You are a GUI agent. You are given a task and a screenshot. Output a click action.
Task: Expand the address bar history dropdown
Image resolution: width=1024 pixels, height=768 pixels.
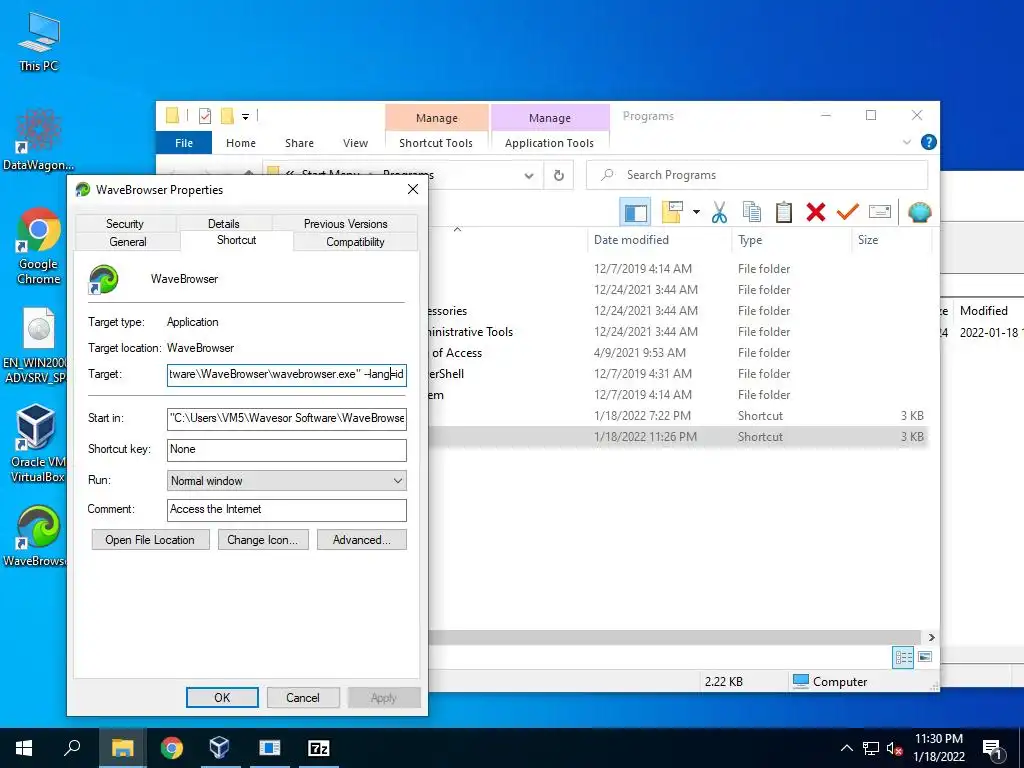tap(529, 175)
